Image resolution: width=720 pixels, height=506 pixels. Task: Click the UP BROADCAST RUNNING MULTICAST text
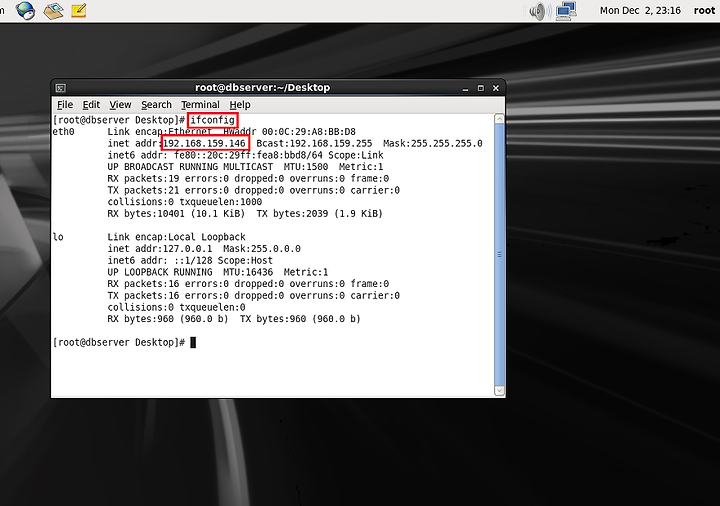tap(190, 167)
